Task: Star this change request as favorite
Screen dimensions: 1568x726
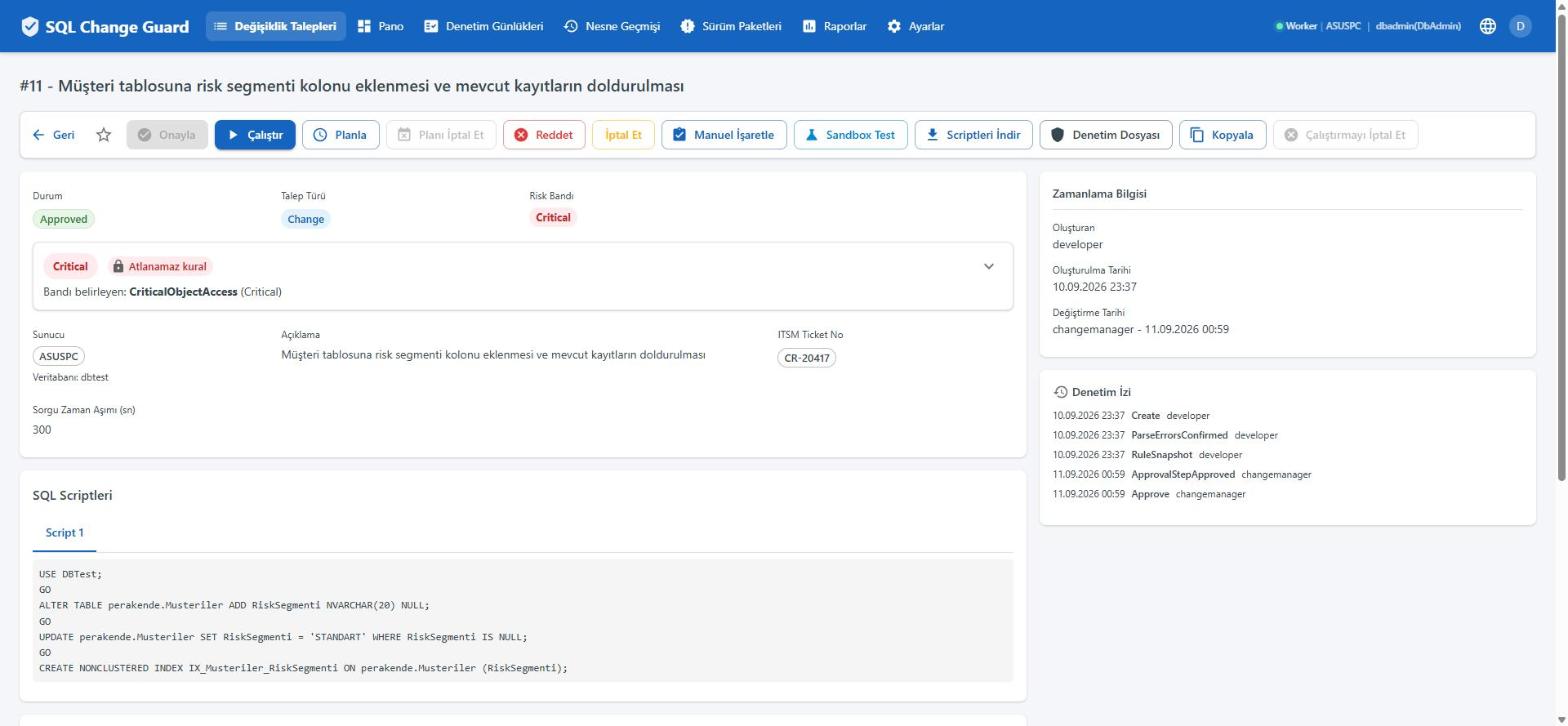Action: (103, 135)
